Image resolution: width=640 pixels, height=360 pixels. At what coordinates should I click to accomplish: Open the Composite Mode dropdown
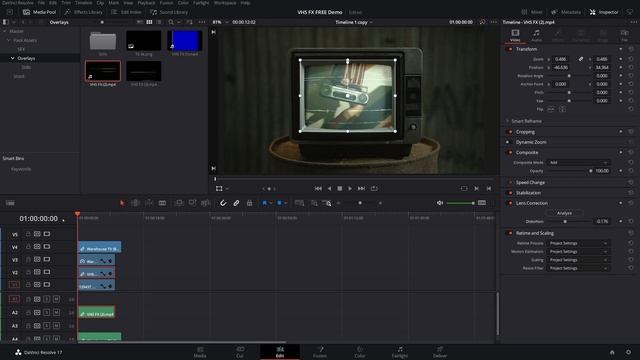(x=578, y=162)
